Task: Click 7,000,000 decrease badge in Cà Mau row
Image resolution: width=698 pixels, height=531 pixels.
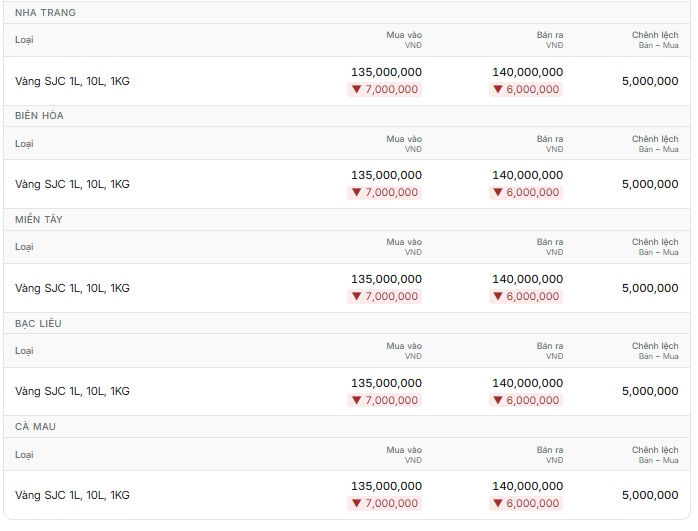Action: (x=385, y=503)
